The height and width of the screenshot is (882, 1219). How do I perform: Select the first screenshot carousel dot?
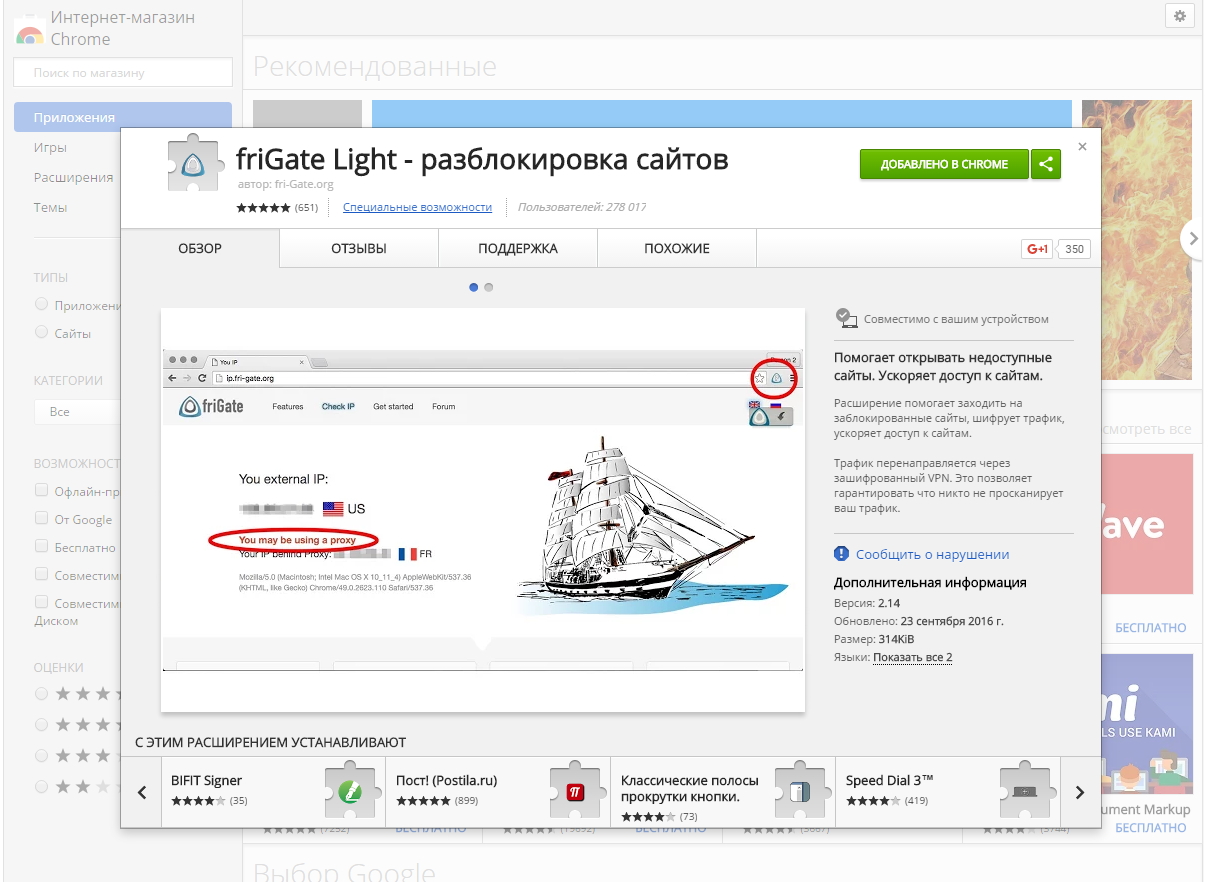click(474, 287)
